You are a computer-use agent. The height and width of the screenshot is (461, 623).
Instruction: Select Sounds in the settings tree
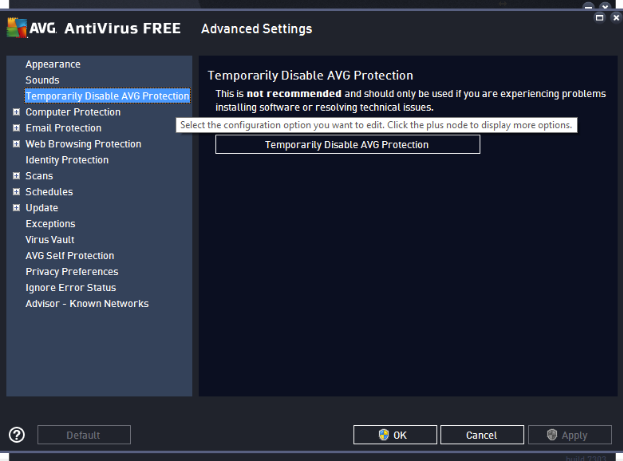click(43, 80)
